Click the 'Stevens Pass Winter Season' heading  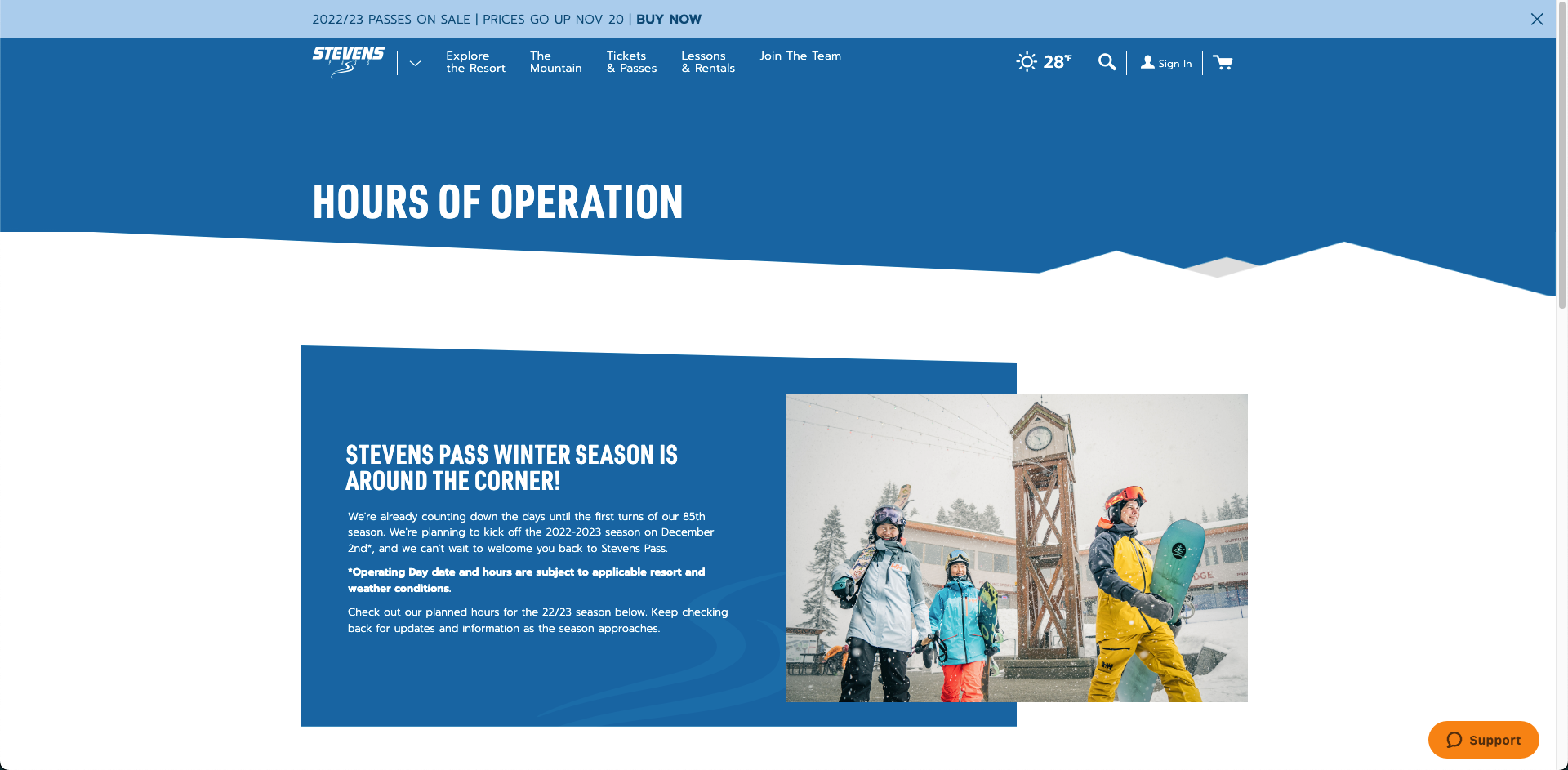coord(511,468)
